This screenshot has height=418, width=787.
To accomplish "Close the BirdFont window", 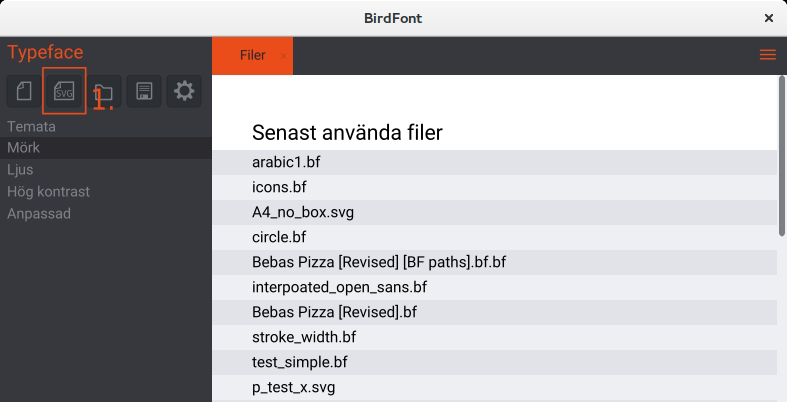I will tap(769, 18).
